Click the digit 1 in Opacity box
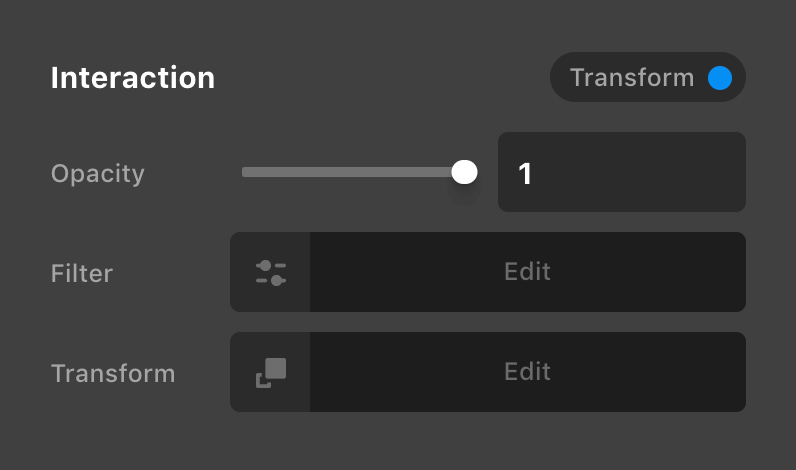This screenshot has width=796, height=470. click(525, 174)
